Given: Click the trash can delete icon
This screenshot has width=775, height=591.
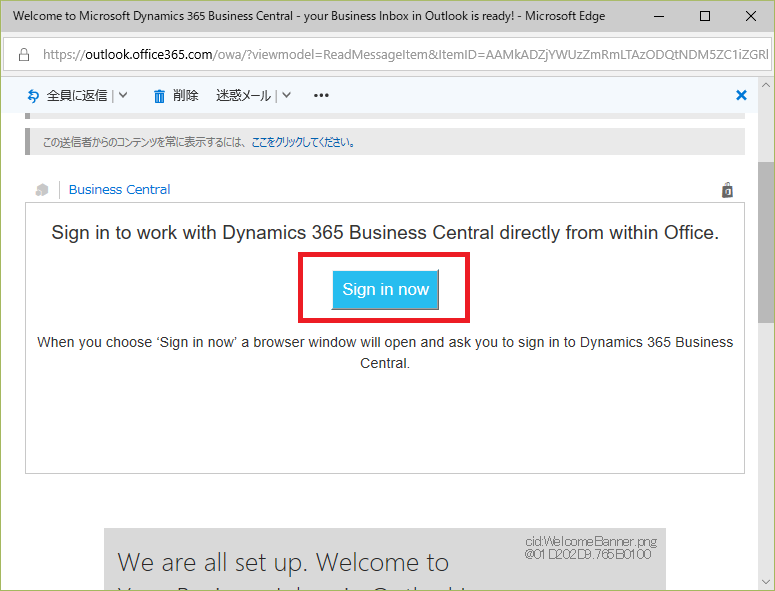Looking at the screenshot, I should pos(159,96).
